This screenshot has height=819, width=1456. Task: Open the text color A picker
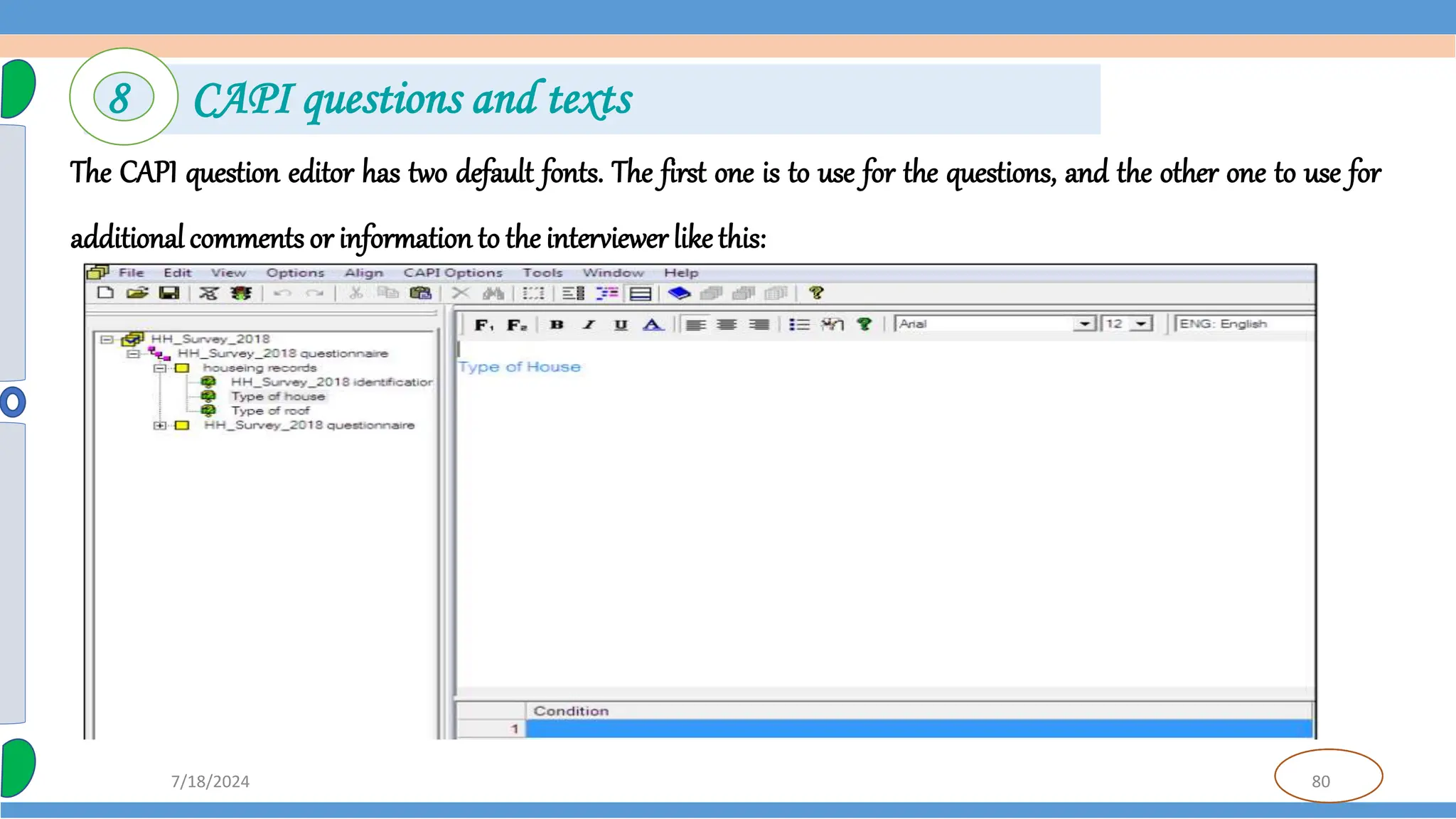coord(653,325)
